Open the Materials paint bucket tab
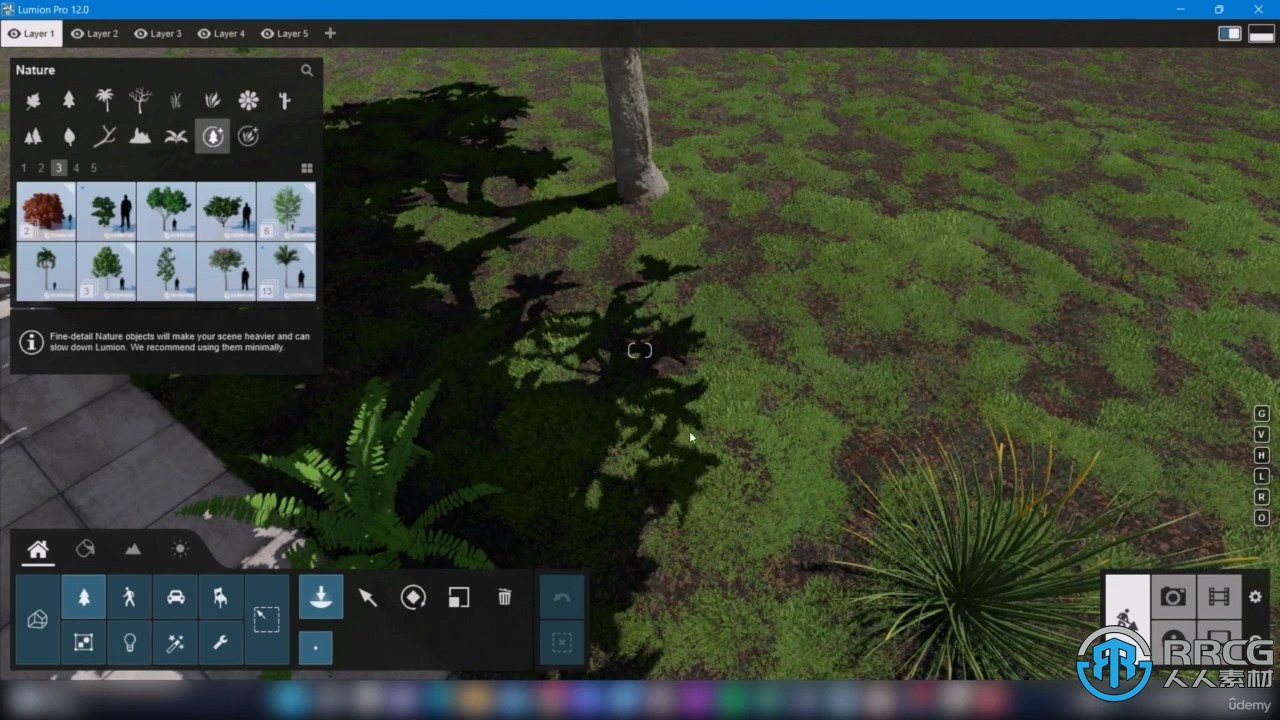Screen dimensions: 1280x720 (85, 549)
